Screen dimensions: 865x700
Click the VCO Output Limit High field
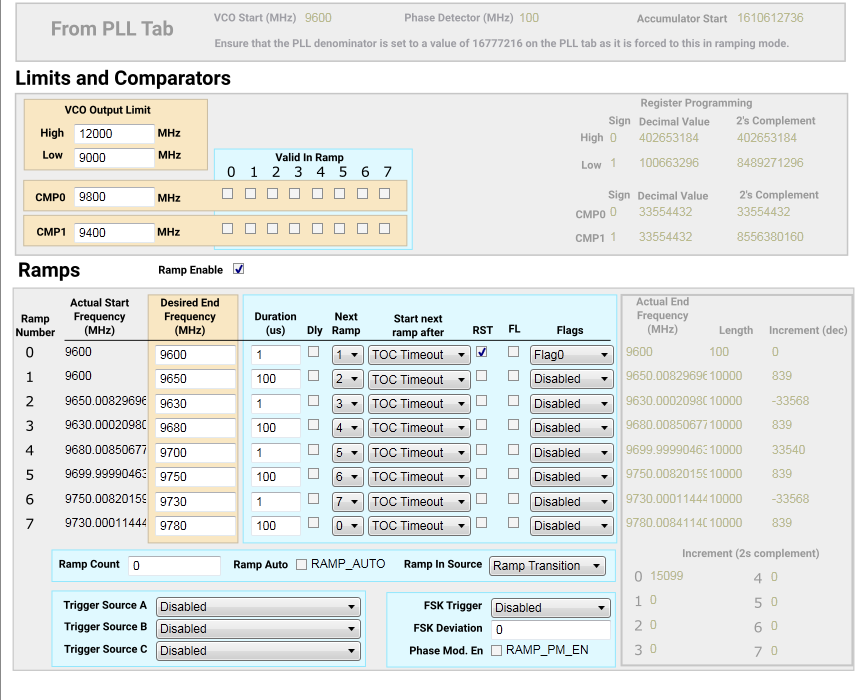click(x=114, y=133)
